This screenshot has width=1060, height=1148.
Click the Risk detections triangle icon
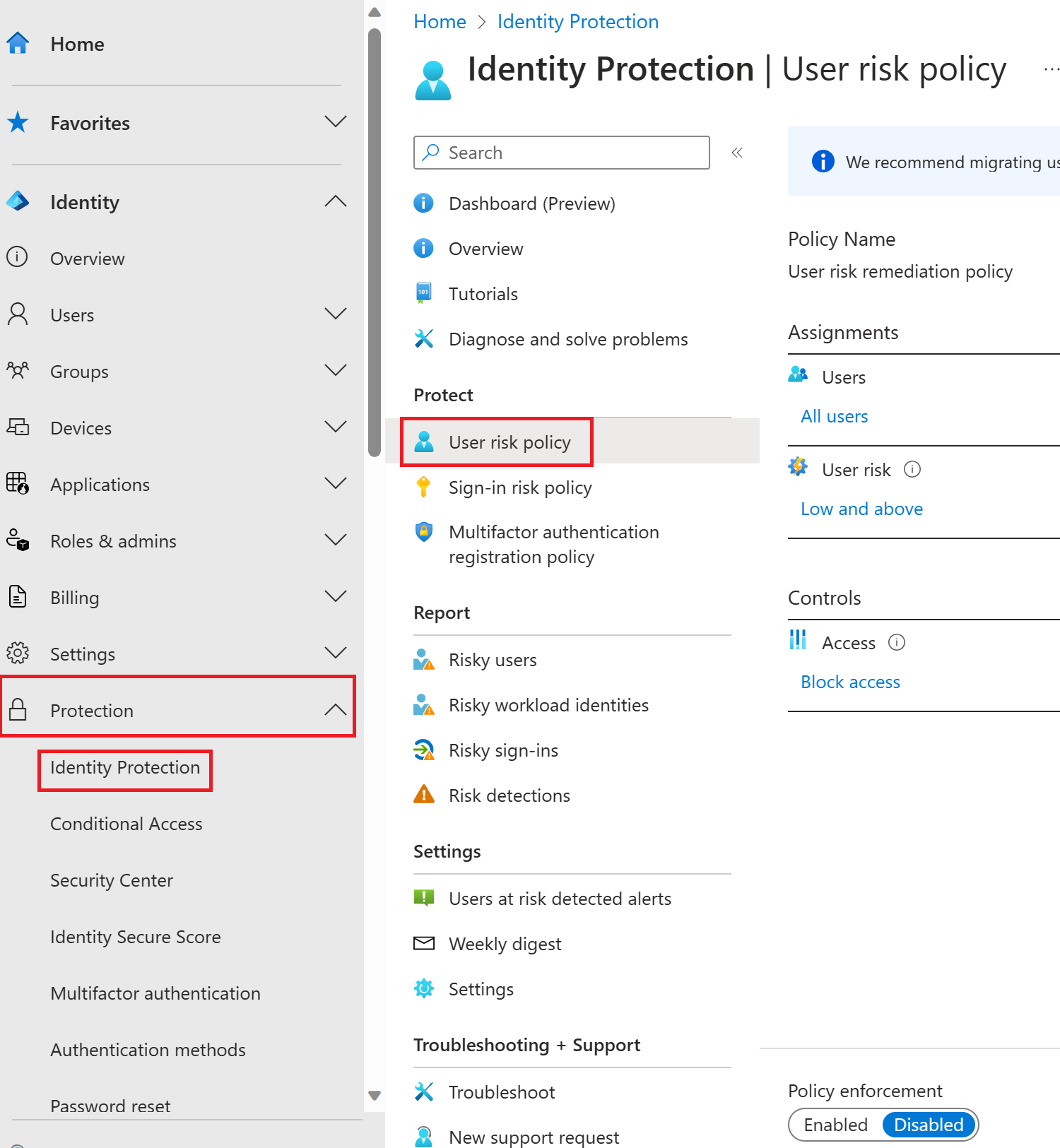click(423, 794)
